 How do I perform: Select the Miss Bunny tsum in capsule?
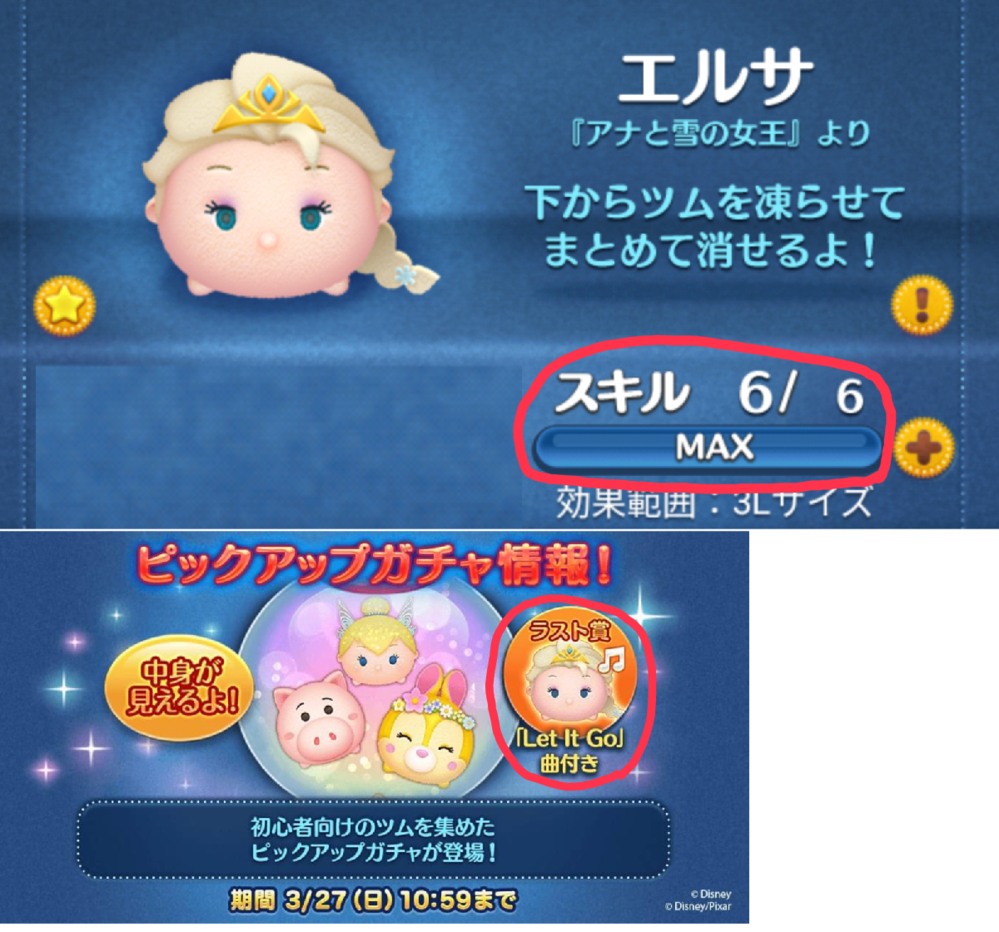[x=428, y=731]
